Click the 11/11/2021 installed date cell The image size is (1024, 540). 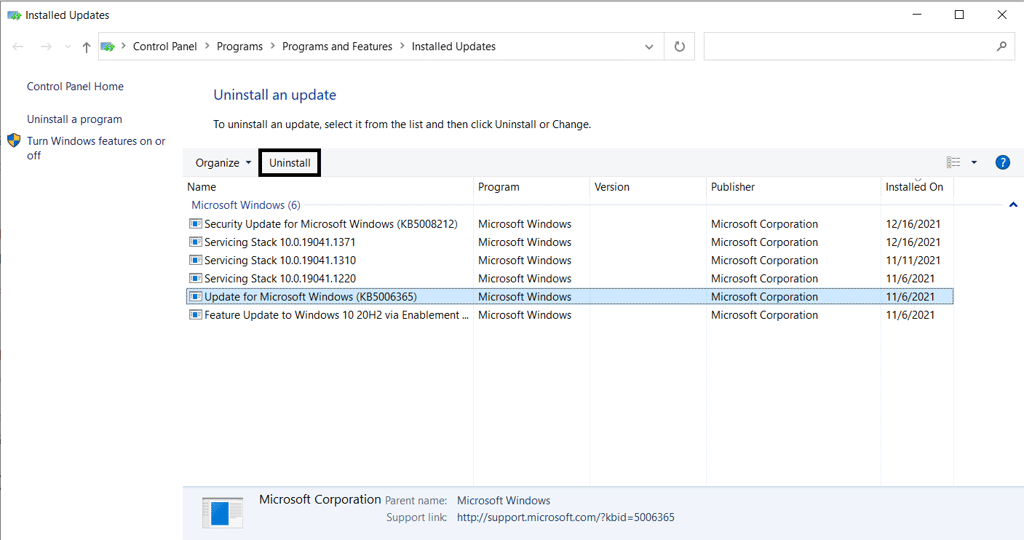[x=913, y=261]
